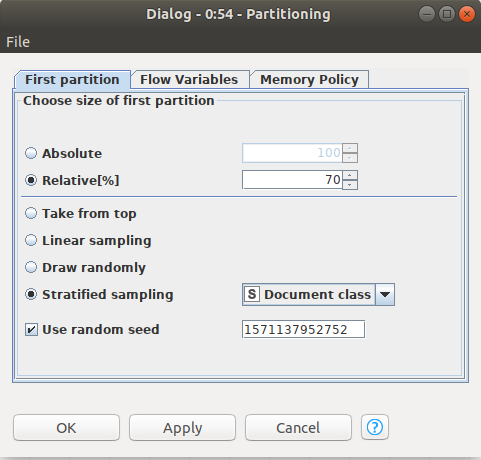Select the Absolute radio button
481x460 pixels.
pyautogui.click(x=31, y=153)
